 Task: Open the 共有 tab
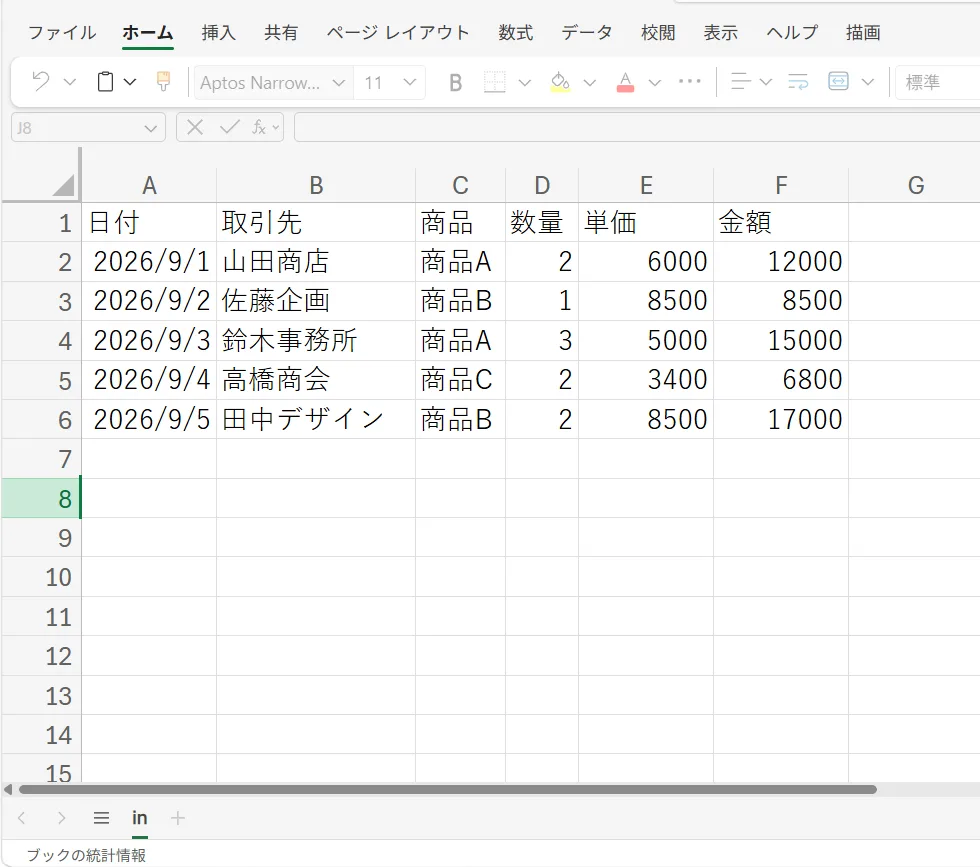[281, 33]
